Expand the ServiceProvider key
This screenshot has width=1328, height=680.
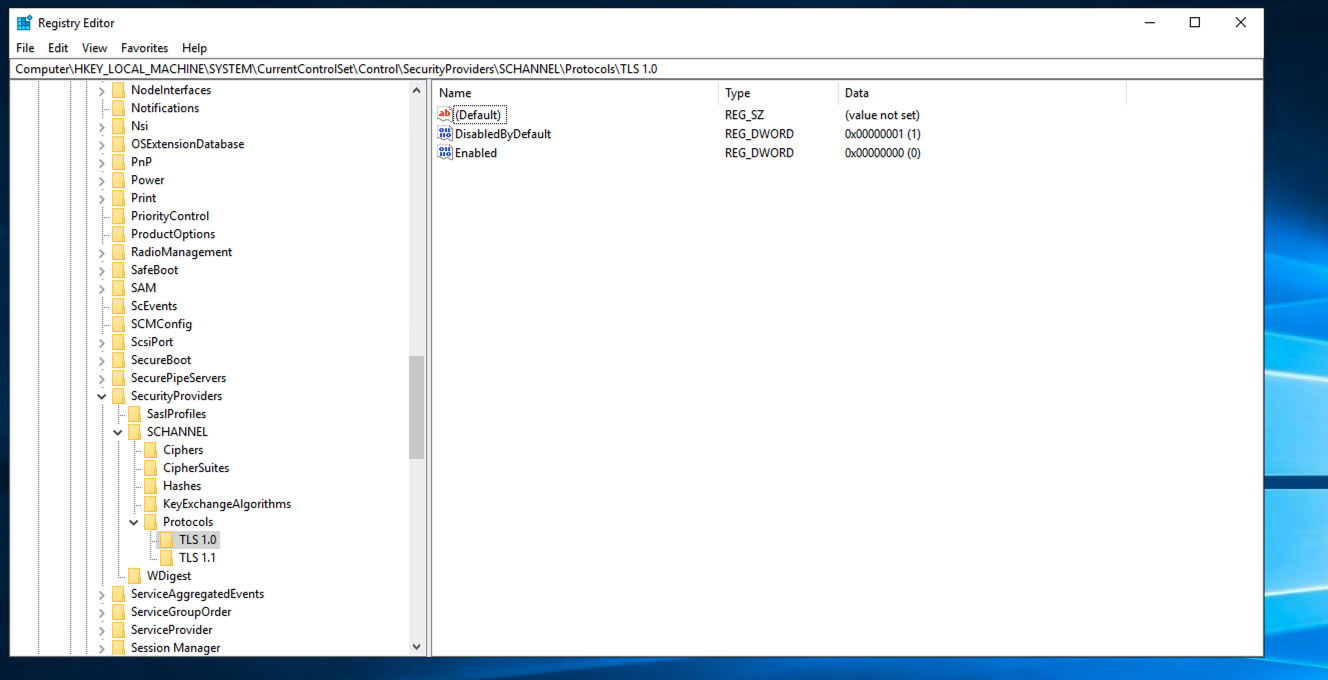tap(102, 631)
